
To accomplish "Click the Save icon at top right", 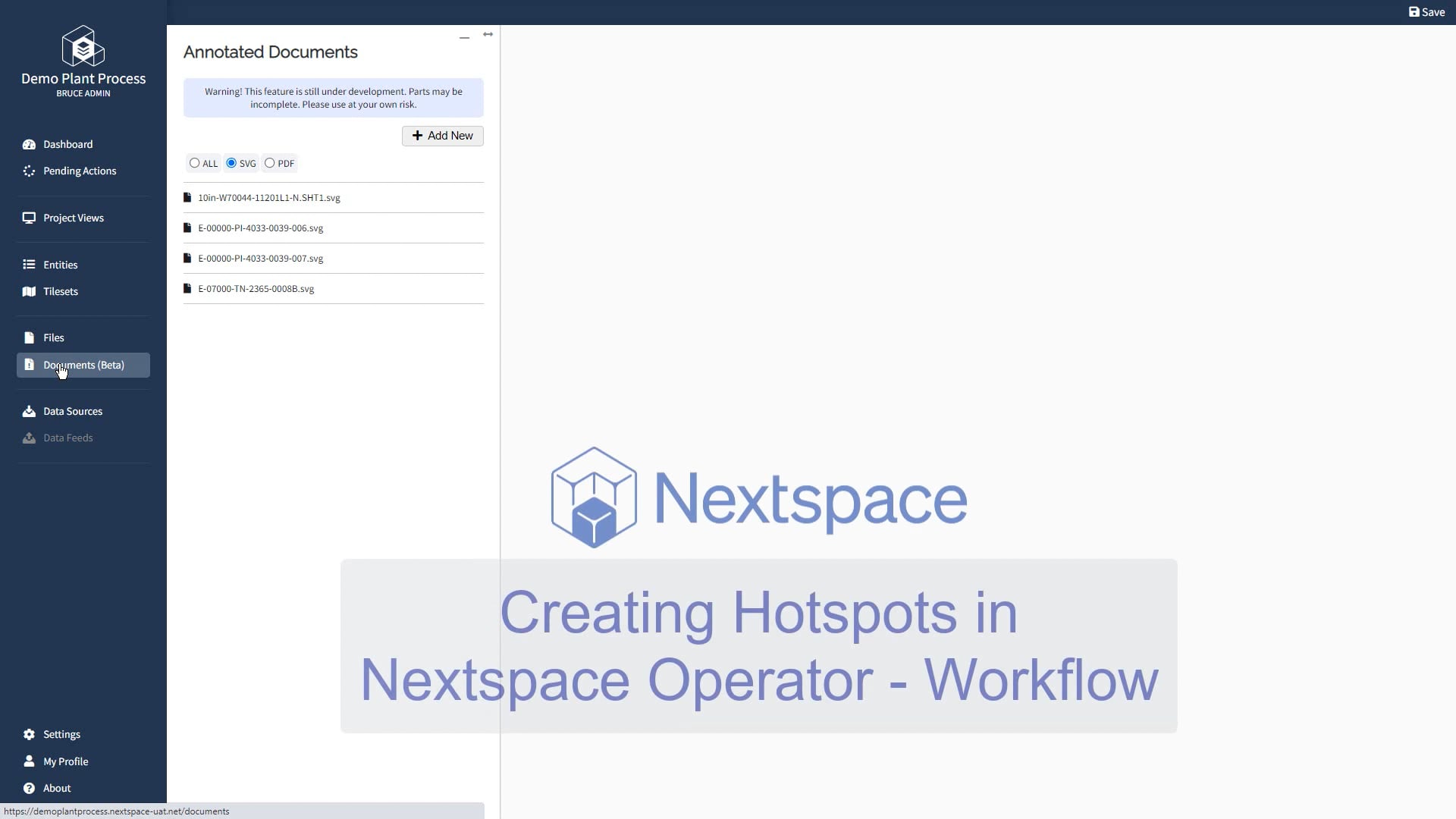I will click(x=1414, y=12).
